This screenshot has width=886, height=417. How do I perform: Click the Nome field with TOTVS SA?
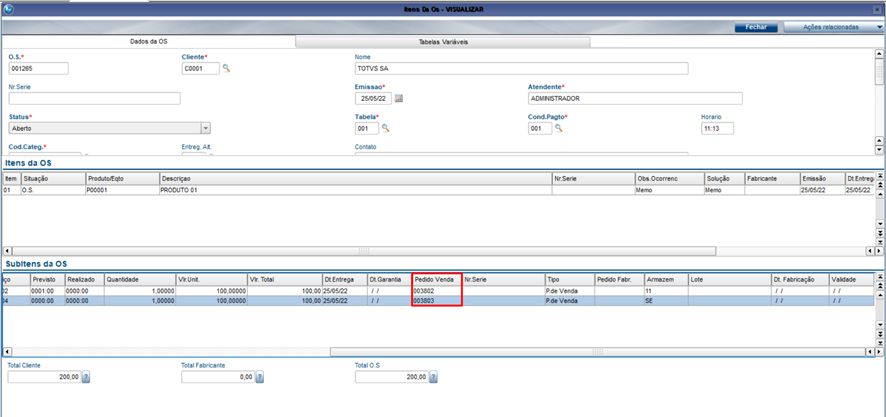pos(522,68)
